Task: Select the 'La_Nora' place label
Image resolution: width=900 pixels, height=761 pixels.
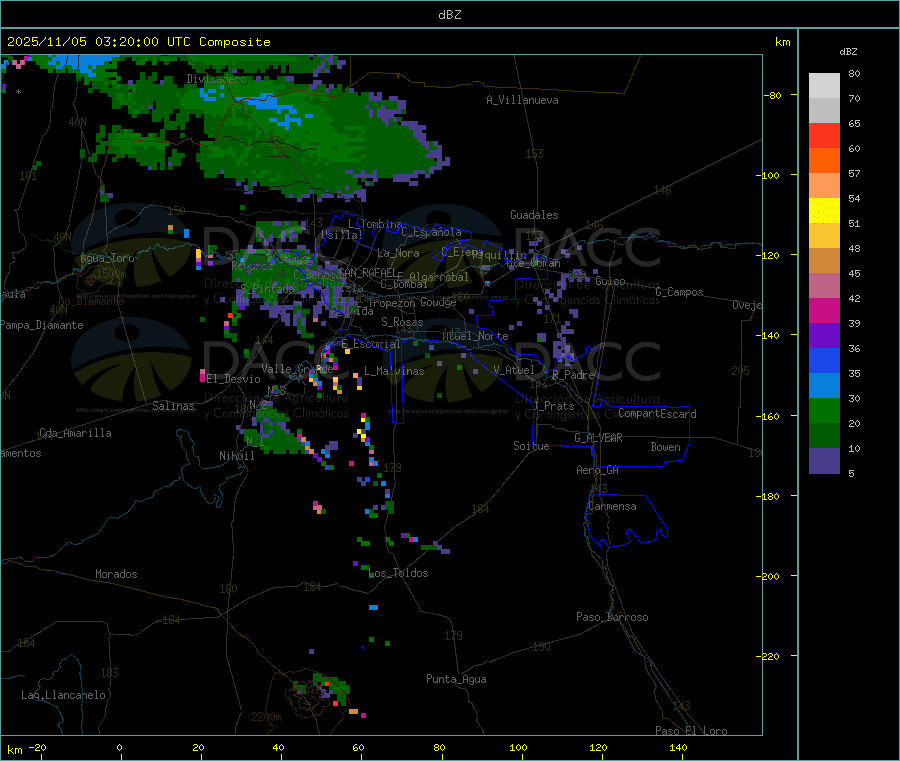Action: click(398, 253)
